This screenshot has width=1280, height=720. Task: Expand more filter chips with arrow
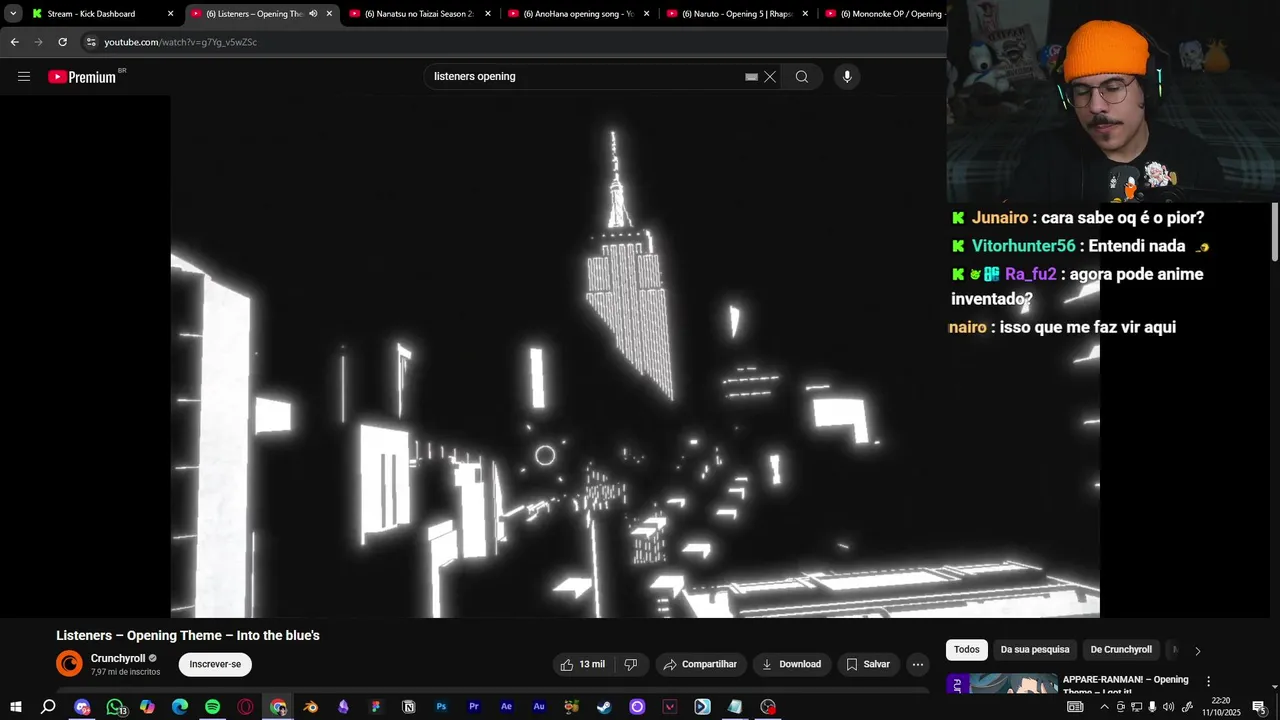1197,651
